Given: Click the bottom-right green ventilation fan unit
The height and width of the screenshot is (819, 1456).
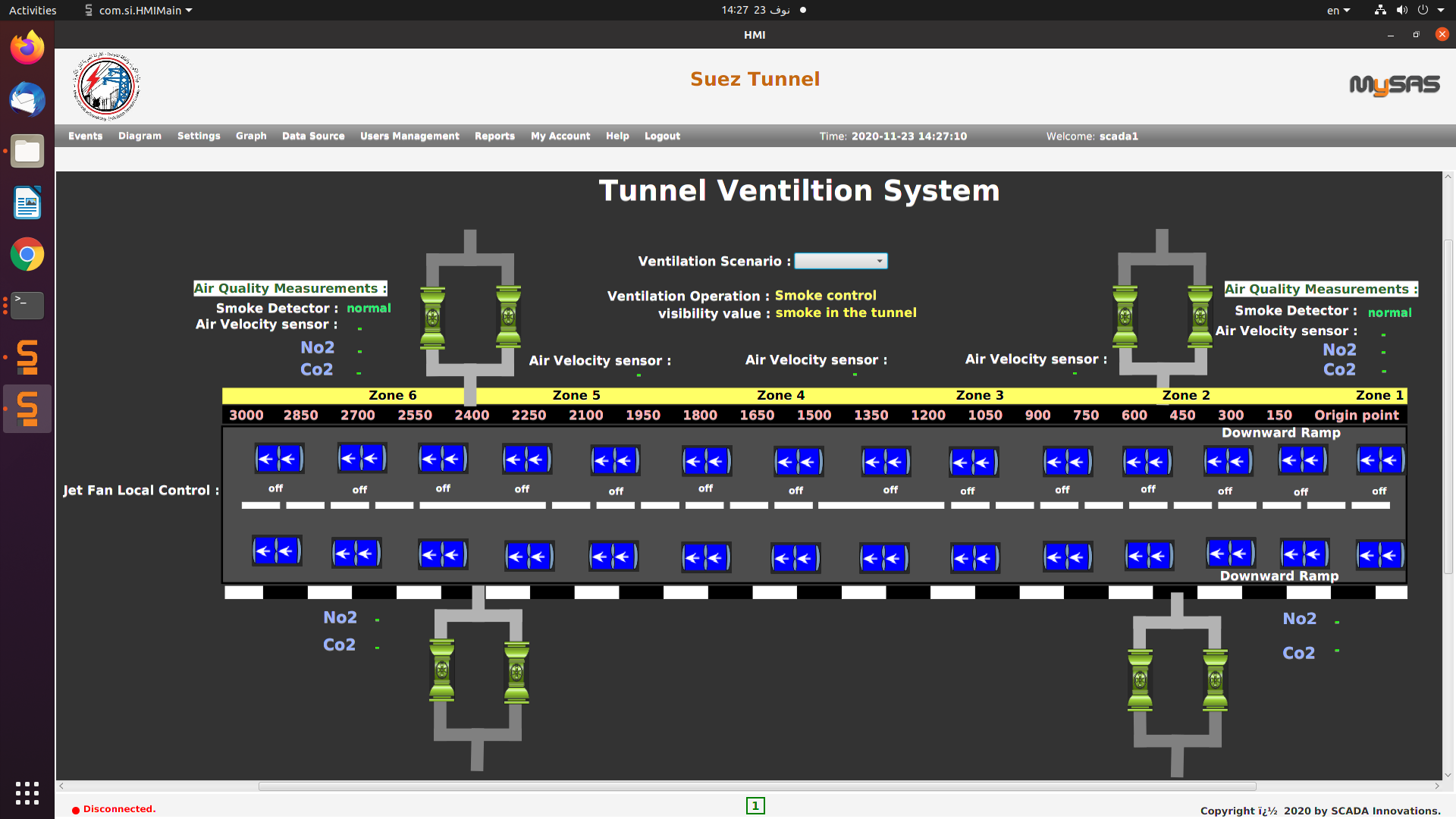Looking at the screenshot, I should [1215, 680].
